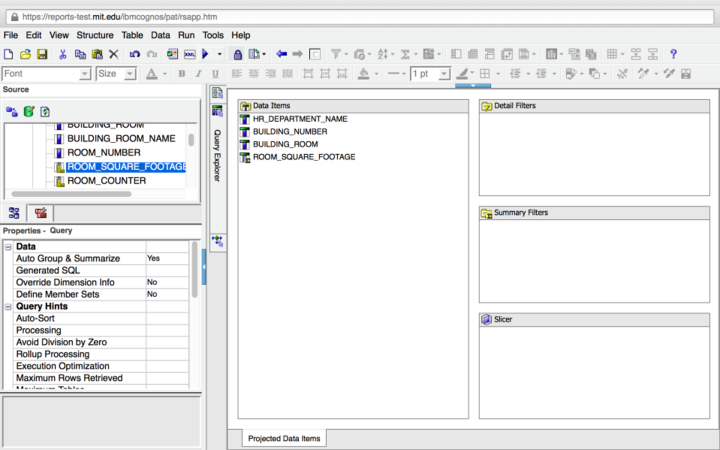Toggle Bold text formatting
Viewport: 720px width, 450px height.
tap(181, 74)
